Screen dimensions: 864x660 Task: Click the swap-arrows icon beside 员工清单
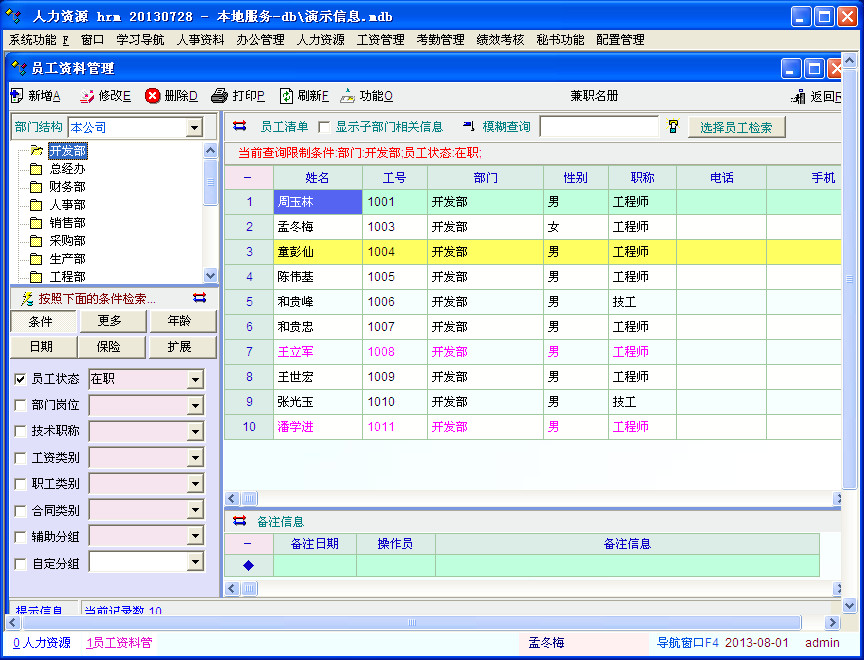tap(240, 126)
